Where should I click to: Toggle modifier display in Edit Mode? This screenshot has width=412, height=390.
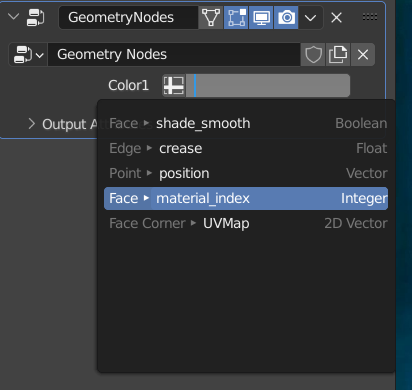(x=236, y=17)
